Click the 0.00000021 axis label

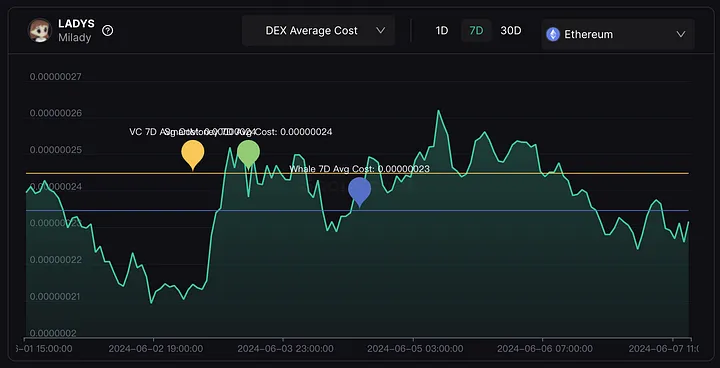[56, 297]
